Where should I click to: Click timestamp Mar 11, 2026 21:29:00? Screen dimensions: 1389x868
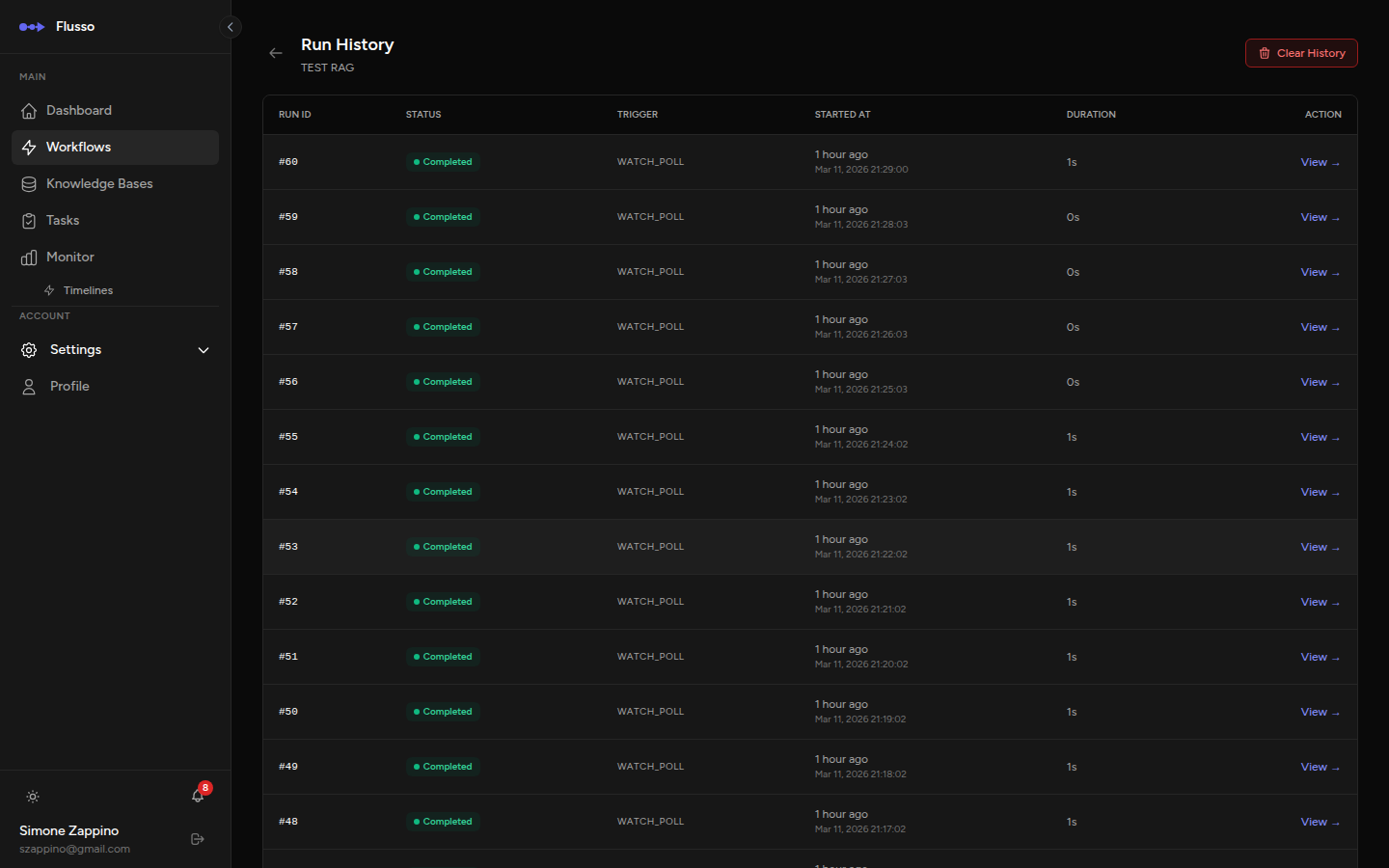pyautogui.click(x=861, y=170)
